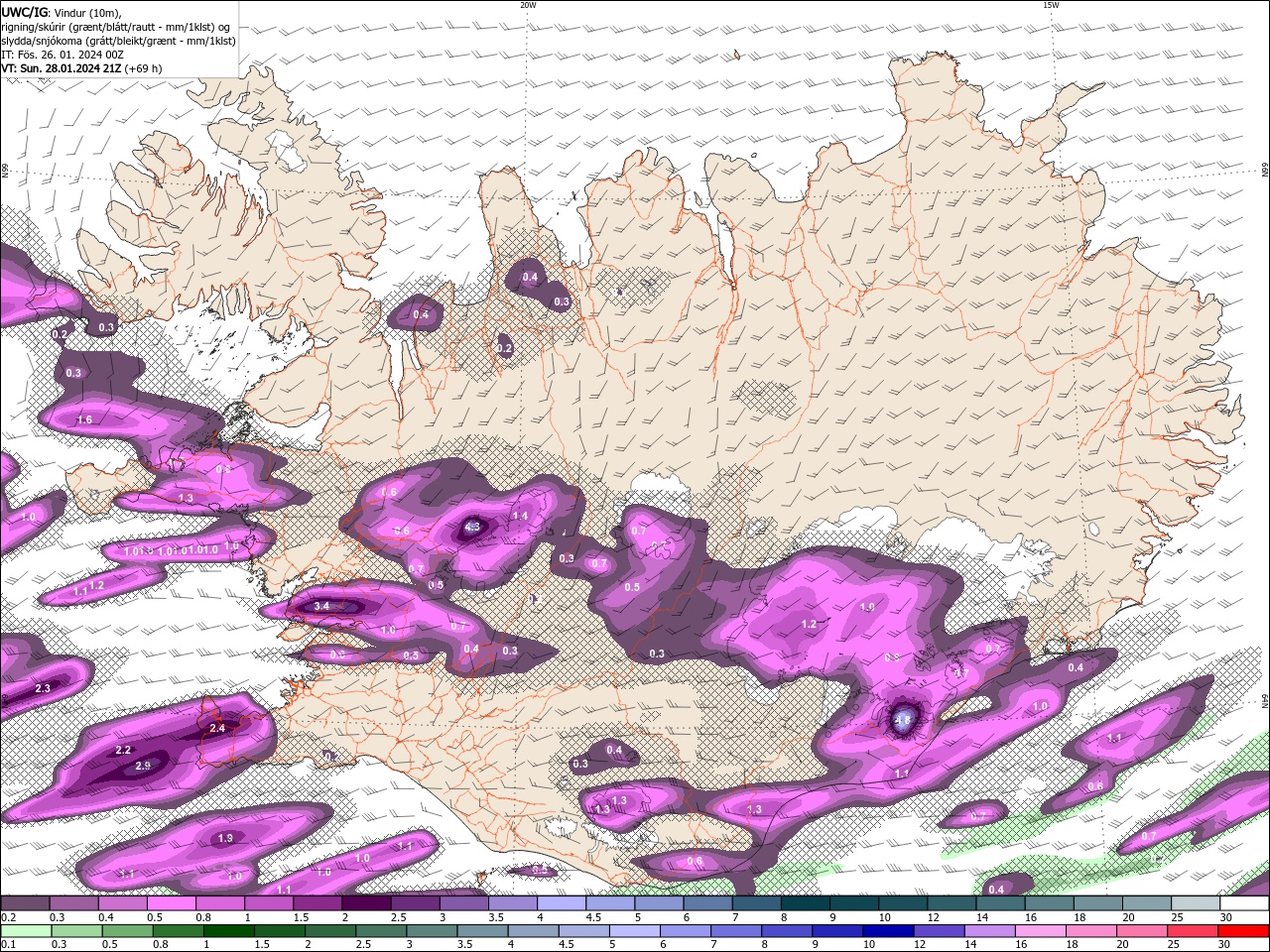The image size is (1270, 952).
Task: Pick upper legend swatch between 18 and 20
Action: [x=1097, y=903]
